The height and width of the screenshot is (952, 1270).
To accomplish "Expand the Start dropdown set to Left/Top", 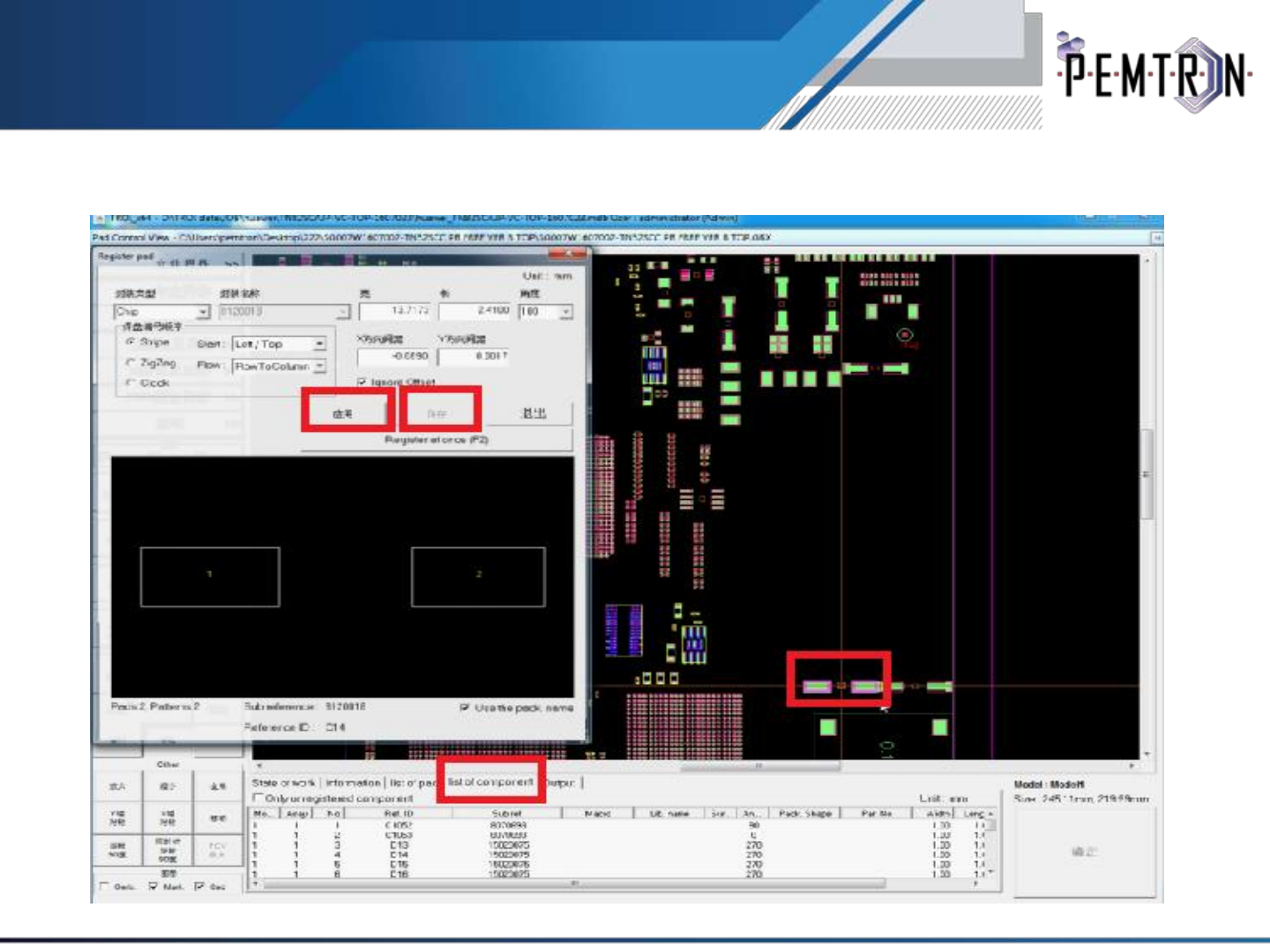I will tap(279, 344).
